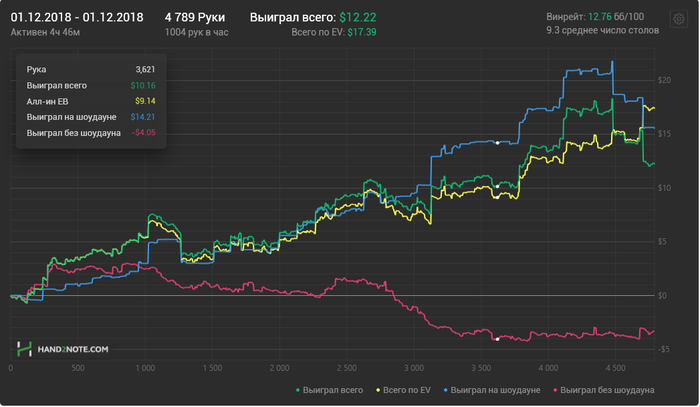The width and height of the screenshot is (700, 407).
Task: Open the graph settings gear icon
Action: [x=679, y=19]
